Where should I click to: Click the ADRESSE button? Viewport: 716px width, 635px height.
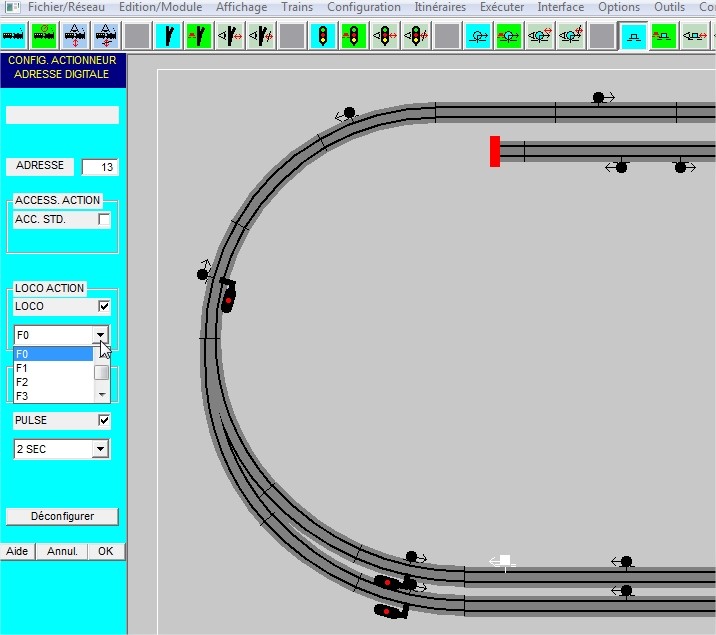click(x=40, y=165)
